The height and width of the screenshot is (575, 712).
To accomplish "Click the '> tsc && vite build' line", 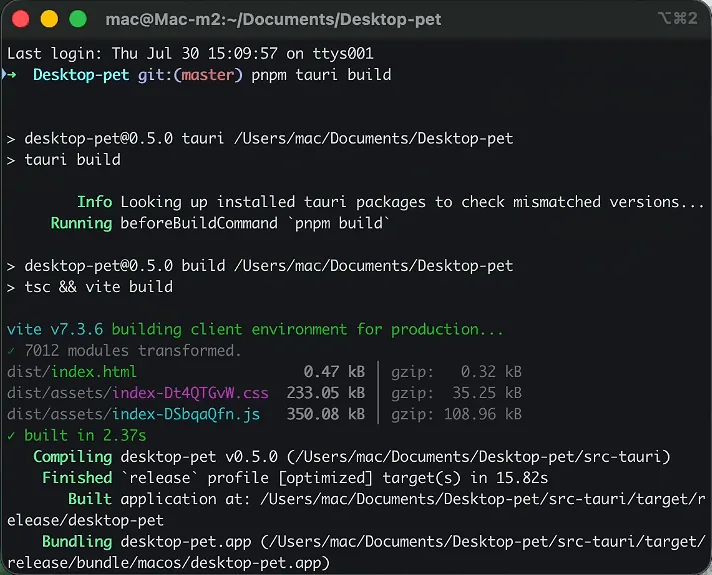I will coord(90,287).
